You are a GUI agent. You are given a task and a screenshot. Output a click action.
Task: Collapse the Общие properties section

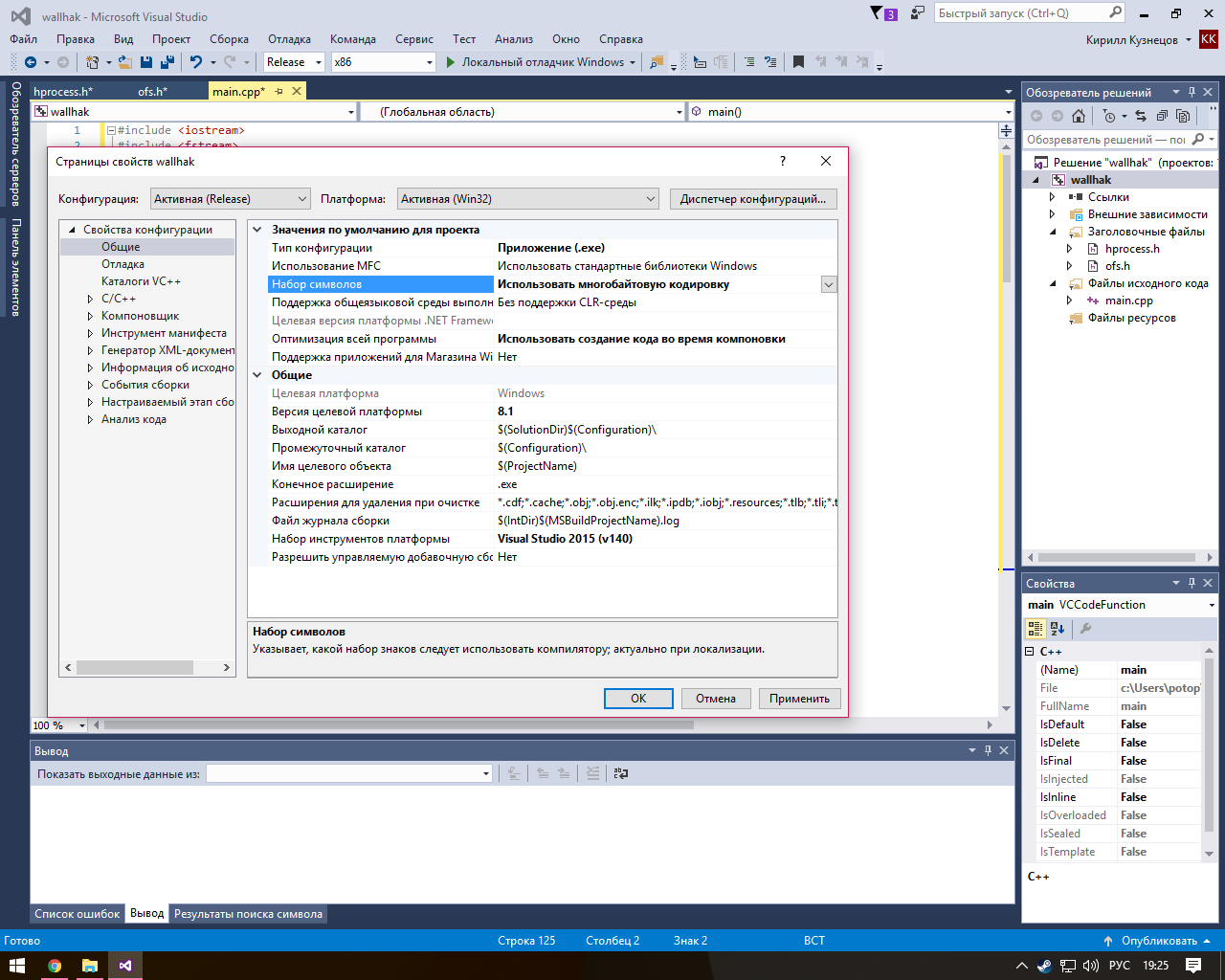click(257, 375)
